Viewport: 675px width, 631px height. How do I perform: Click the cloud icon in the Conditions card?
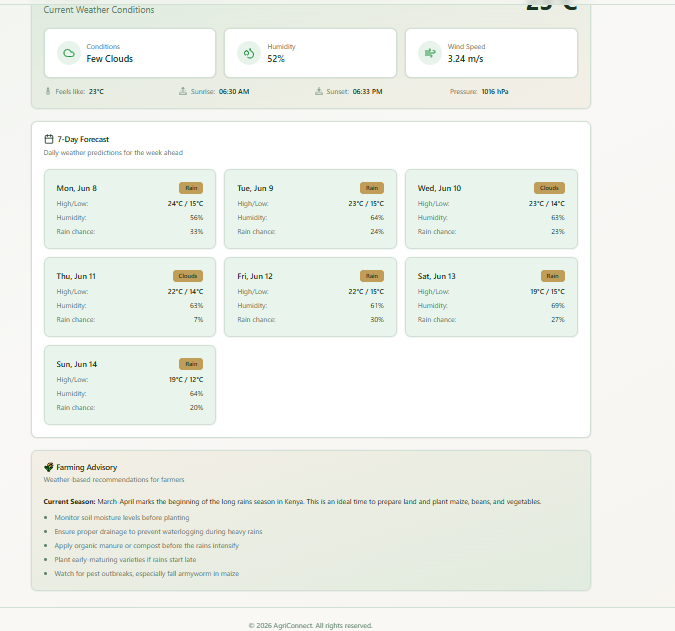click(x=69, y=53)
